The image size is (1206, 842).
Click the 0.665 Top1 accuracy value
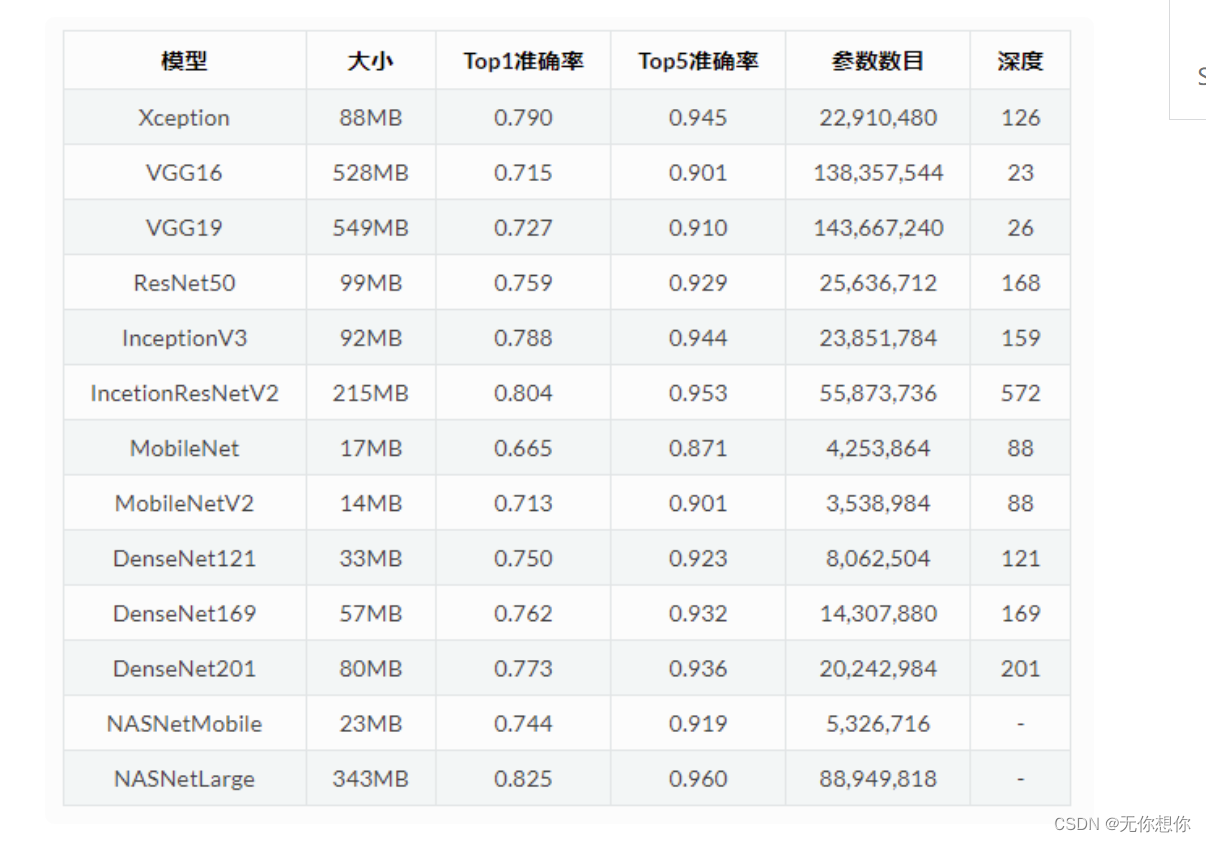[x=523, y=448]
